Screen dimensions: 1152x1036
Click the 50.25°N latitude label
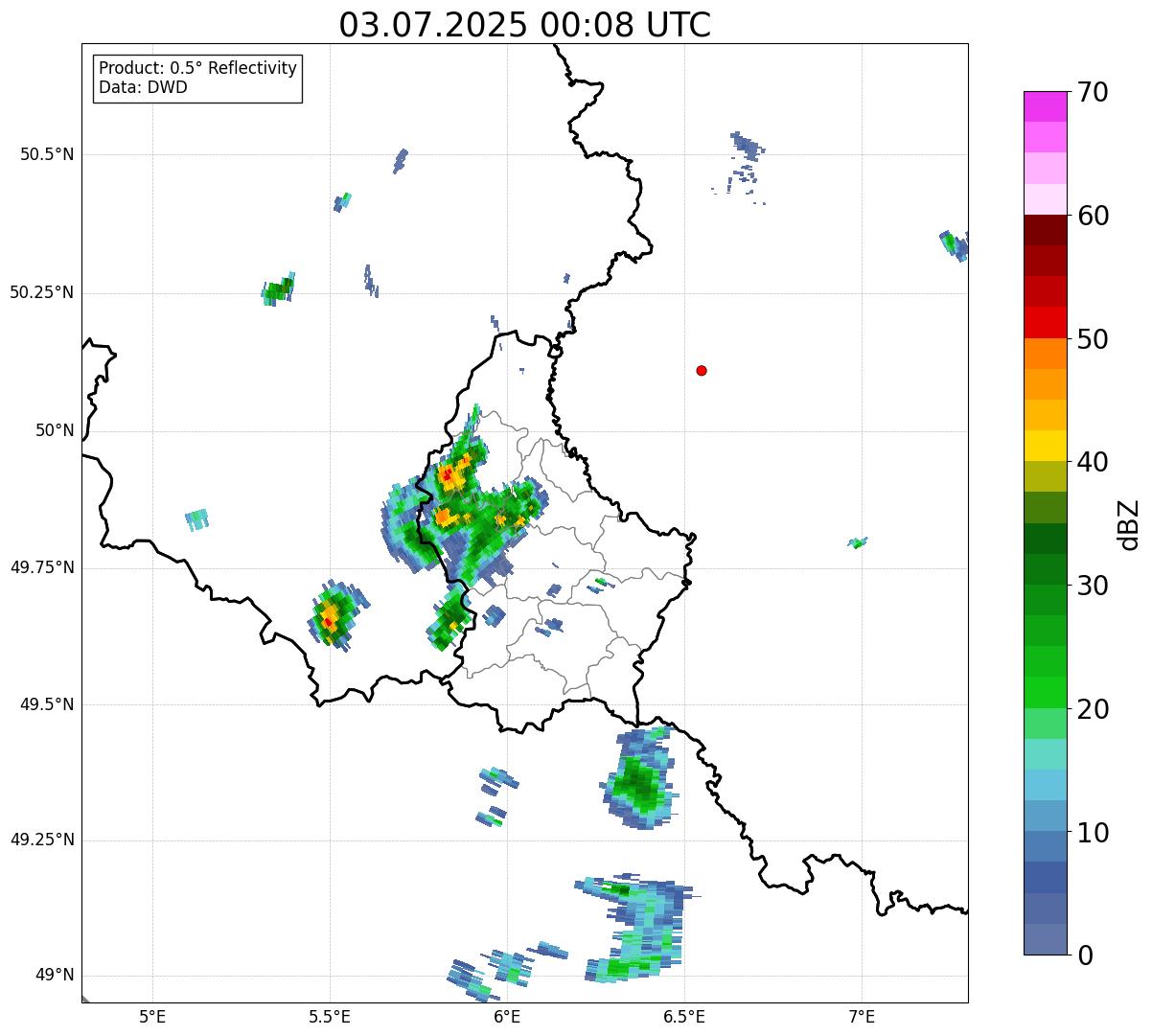pyautogui.click(x=42, y=292)
